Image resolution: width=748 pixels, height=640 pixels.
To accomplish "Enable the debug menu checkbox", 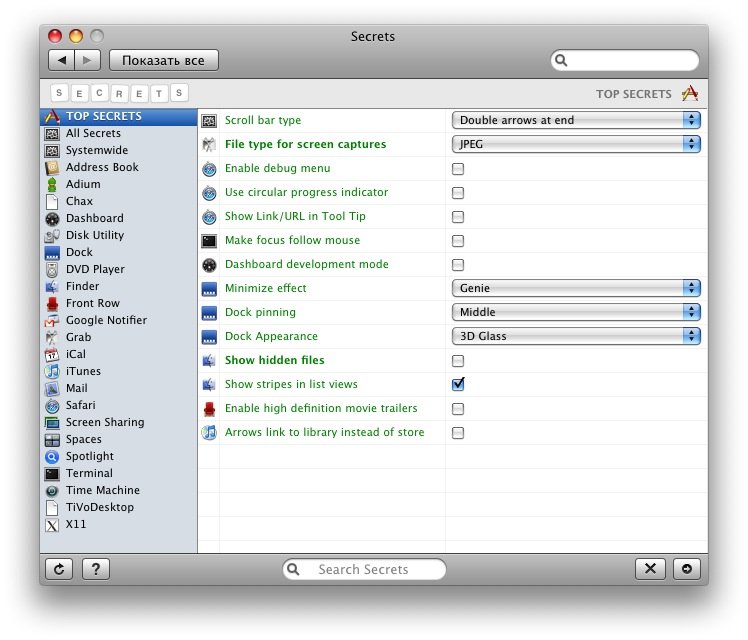I will (x=458, y=169).
